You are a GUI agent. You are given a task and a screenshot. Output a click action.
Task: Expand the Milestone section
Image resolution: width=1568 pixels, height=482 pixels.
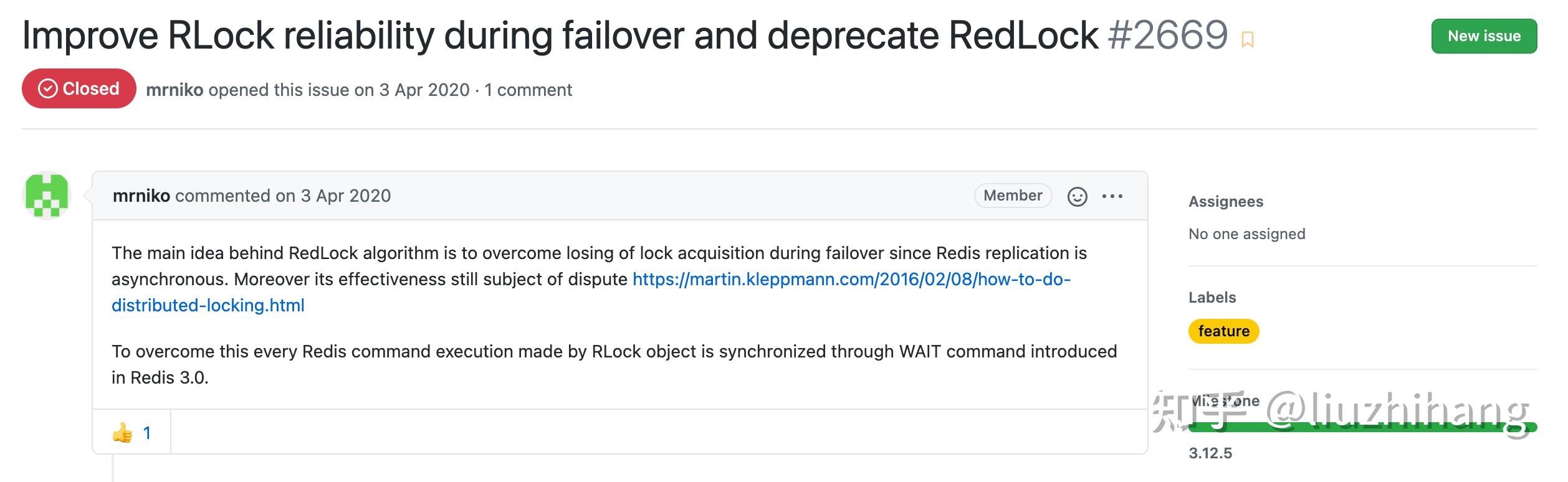1225,400
